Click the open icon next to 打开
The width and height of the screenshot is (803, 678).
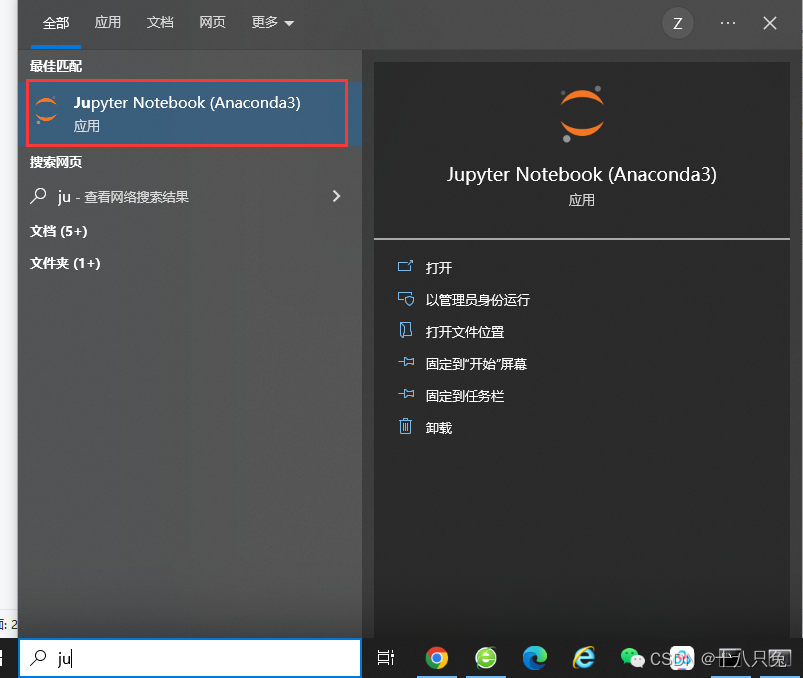(406, 266)
